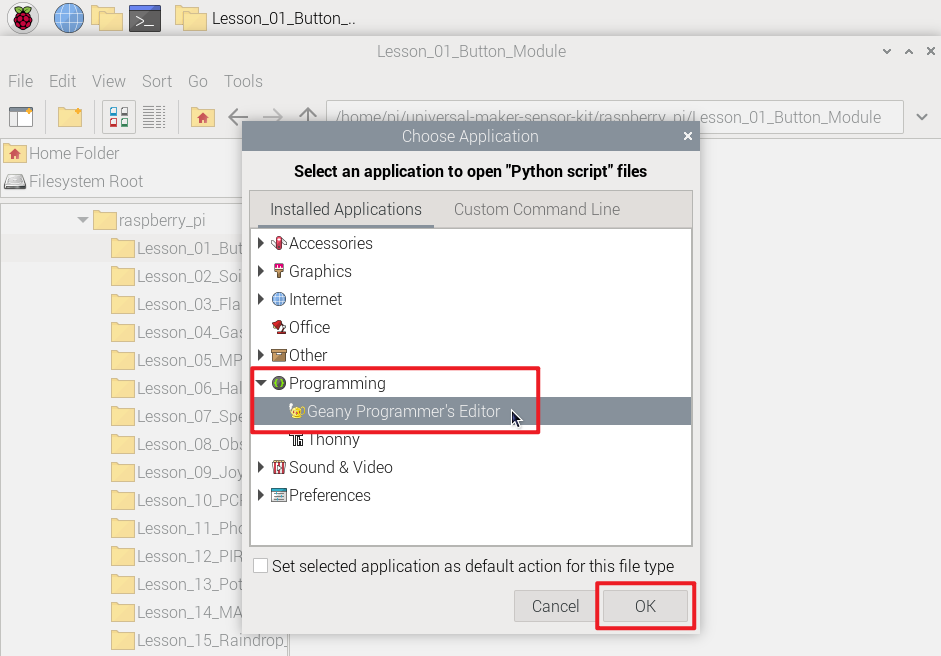Image resolution: width=941 pixels, height=656 pixels.
Task: Go to home folder toolbar icon
Action: click(203, 117)
